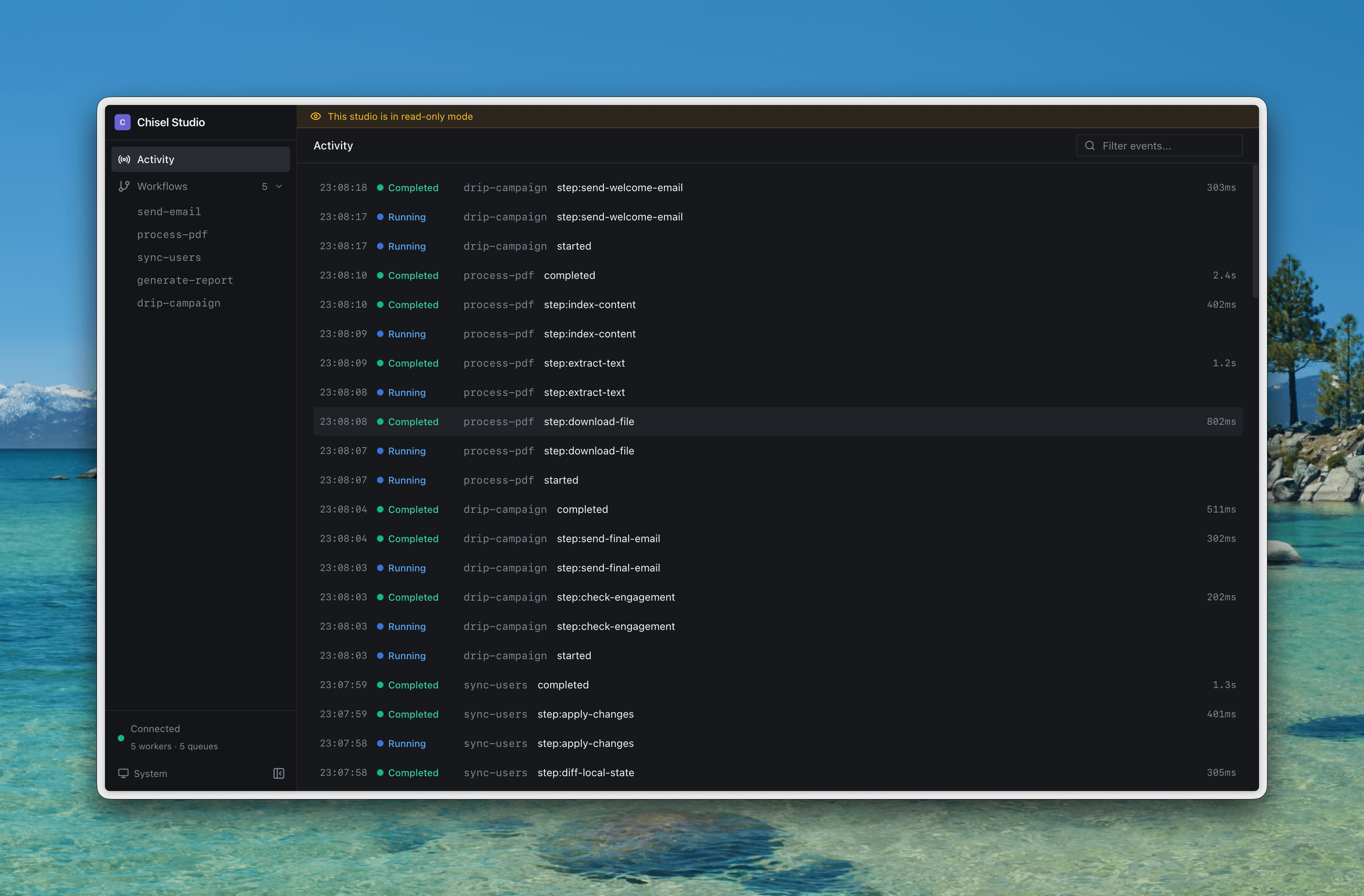Click the eye icon in read-only banner
1364x896 pixels.
point(316,116)
